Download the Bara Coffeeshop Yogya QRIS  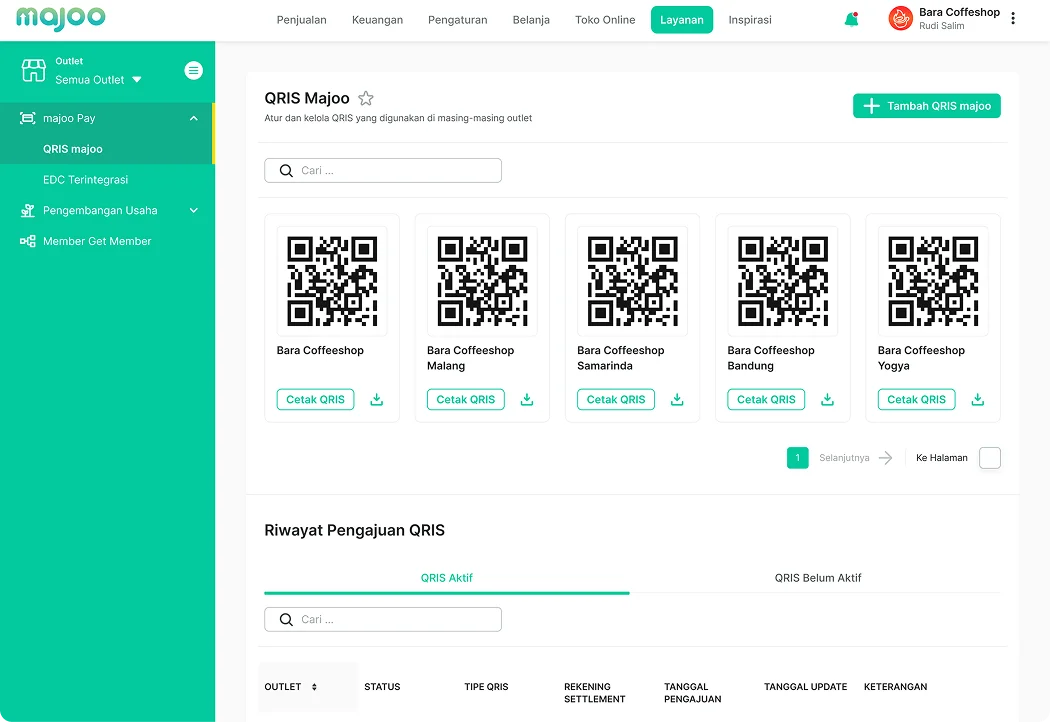(x=978, y=400)
